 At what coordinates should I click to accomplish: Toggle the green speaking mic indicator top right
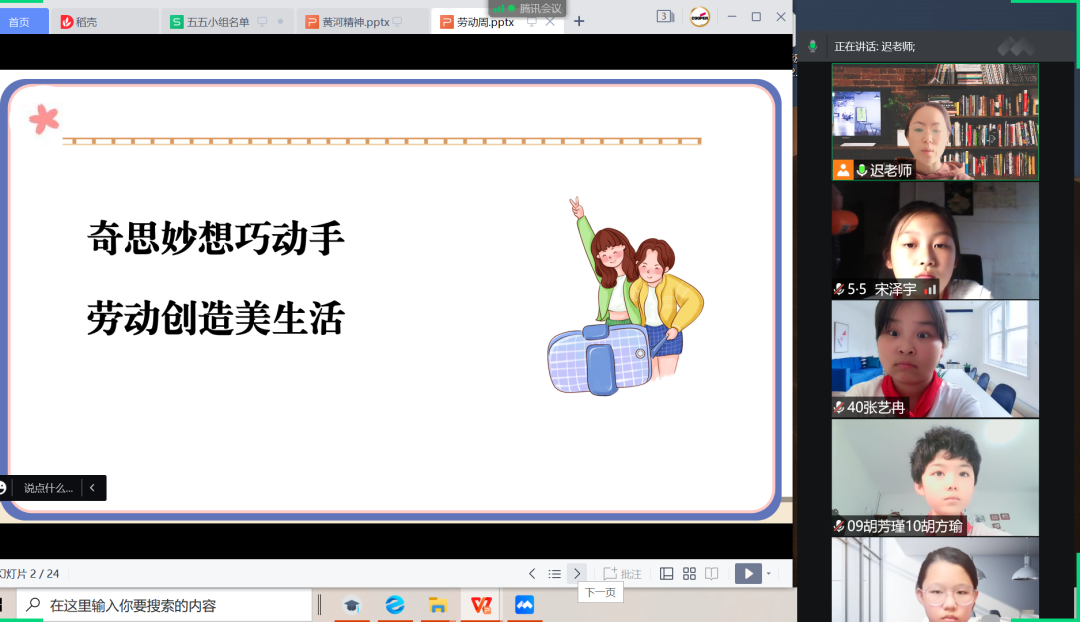[x=812, y=45]
